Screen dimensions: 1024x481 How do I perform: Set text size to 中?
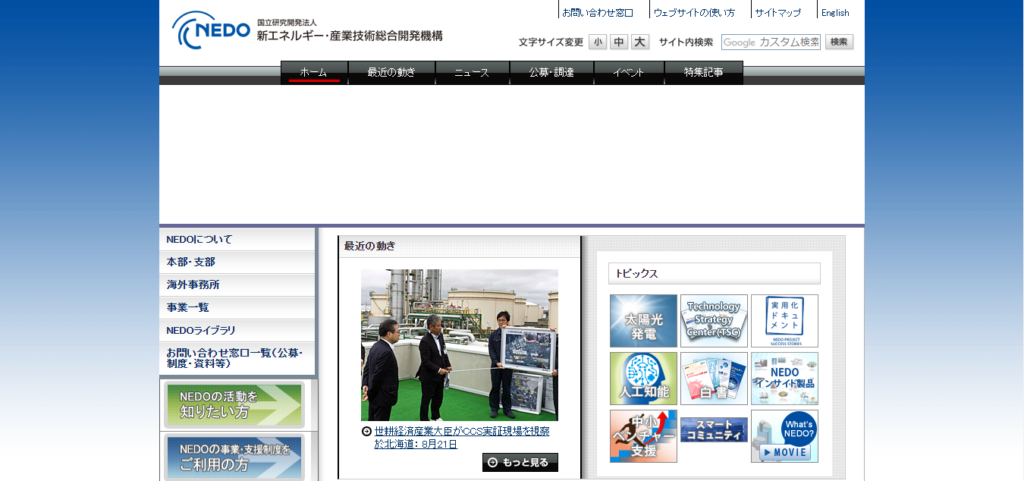(618, 42)
